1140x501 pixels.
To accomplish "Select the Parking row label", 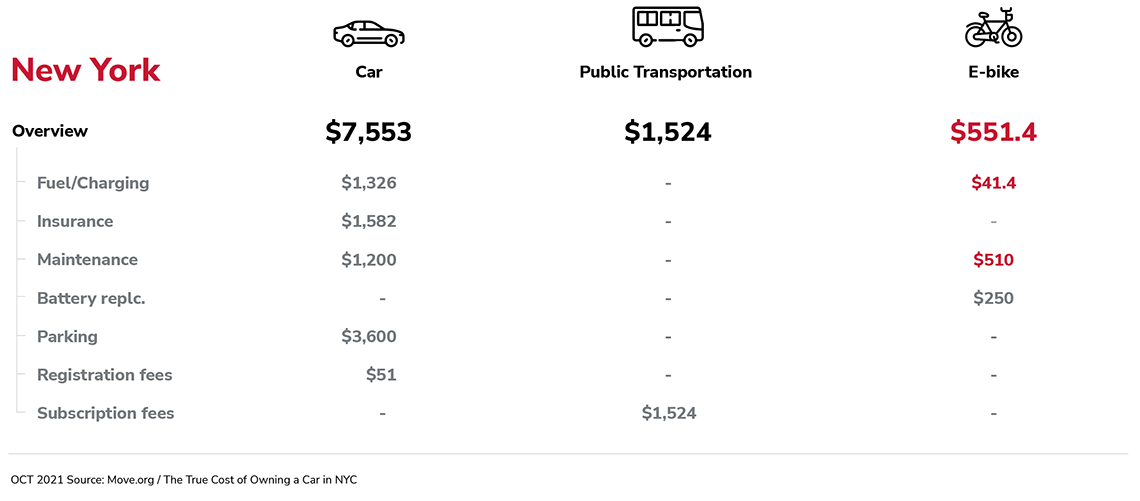I will click(x=67, y=336).
